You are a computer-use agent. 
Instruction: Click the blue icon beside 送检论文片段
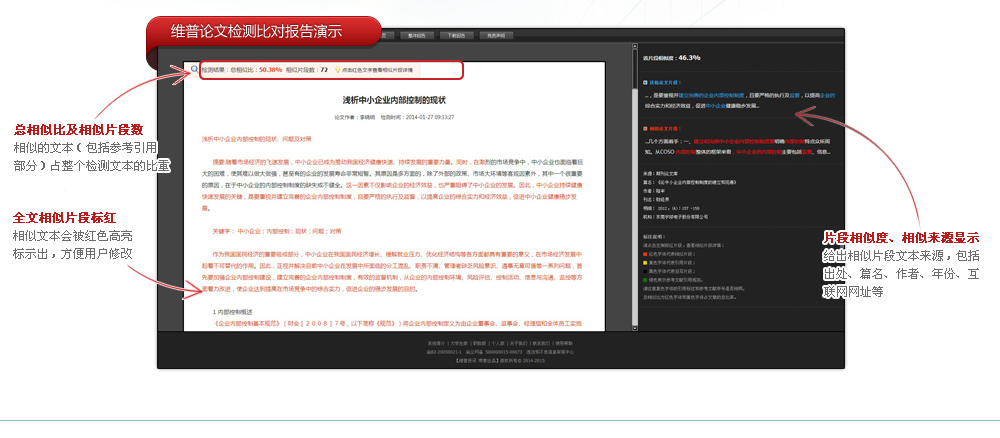646,83
